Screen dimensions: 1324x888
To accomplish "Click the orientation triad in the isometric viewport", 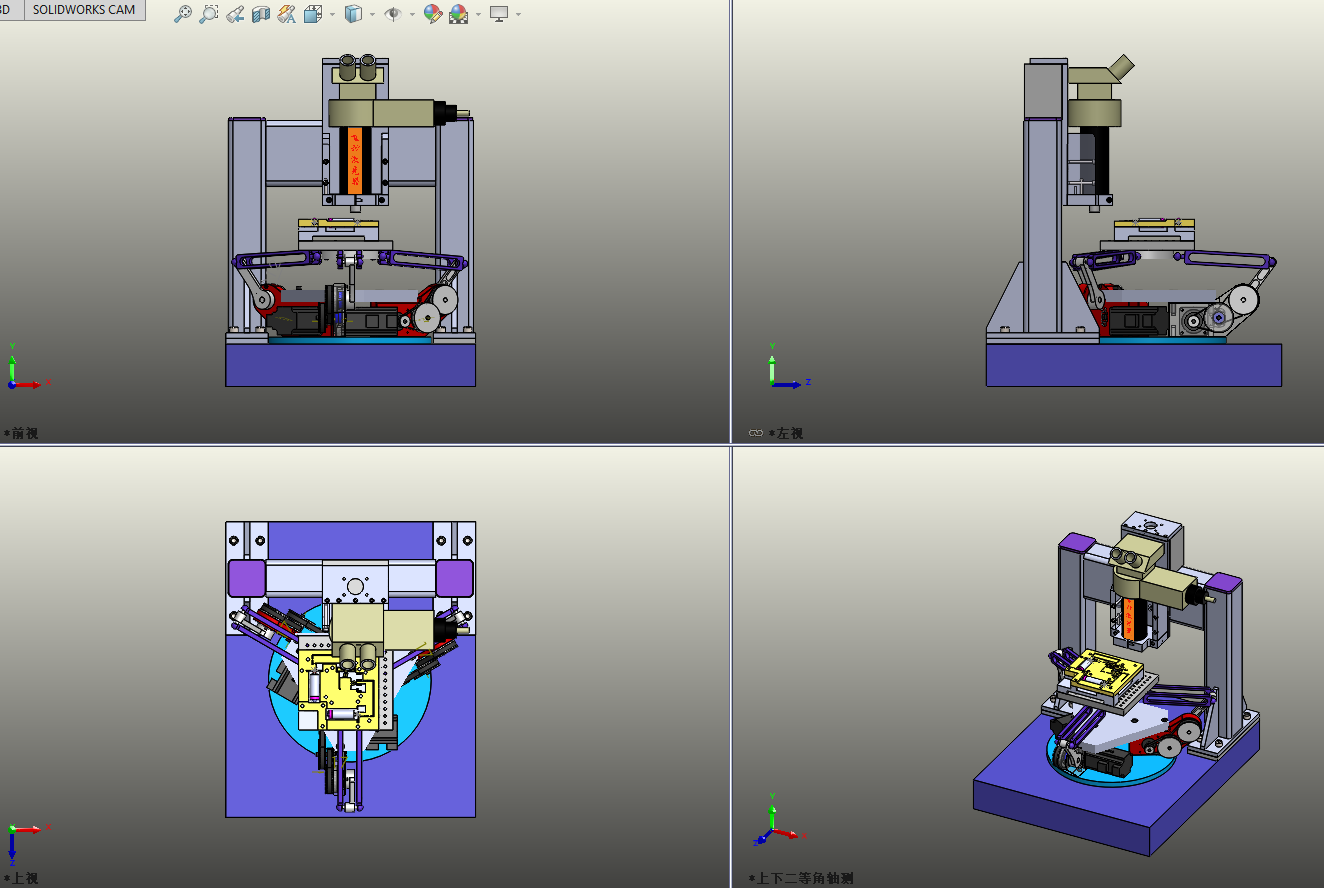I will pyautogui.click(x=778, y=818).
